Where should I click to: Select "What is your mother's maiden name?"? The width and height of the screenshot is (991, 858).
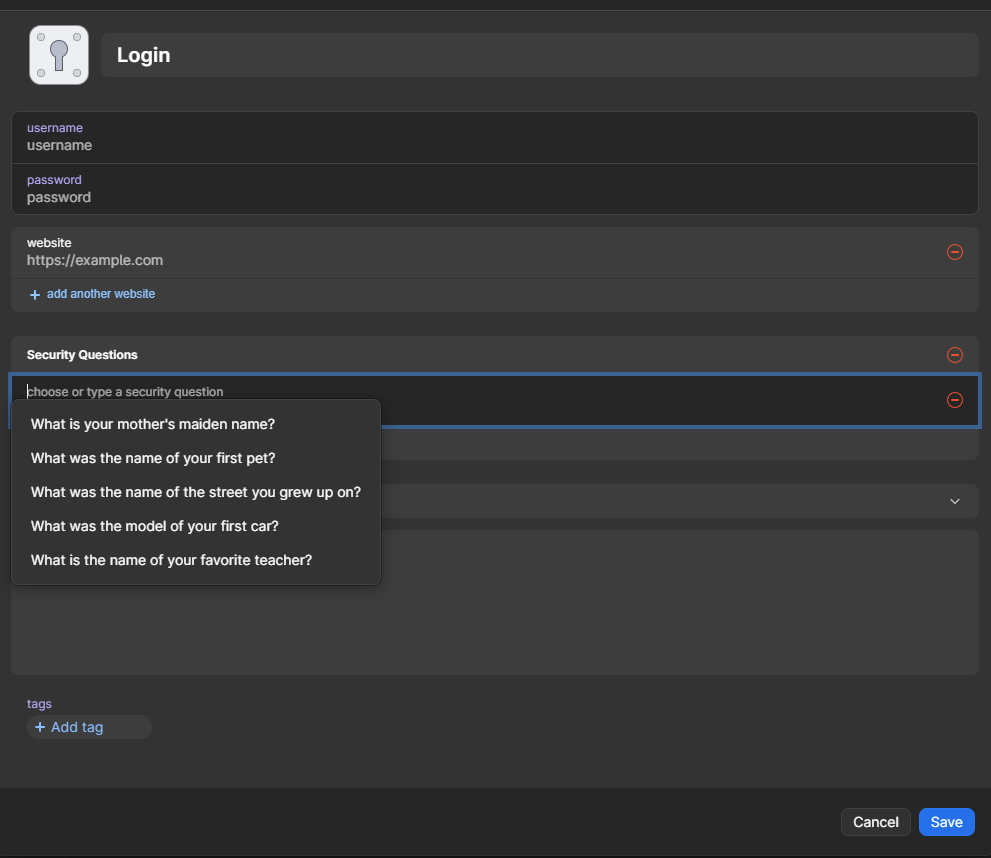pyautogui.click(x=153, y=424)
